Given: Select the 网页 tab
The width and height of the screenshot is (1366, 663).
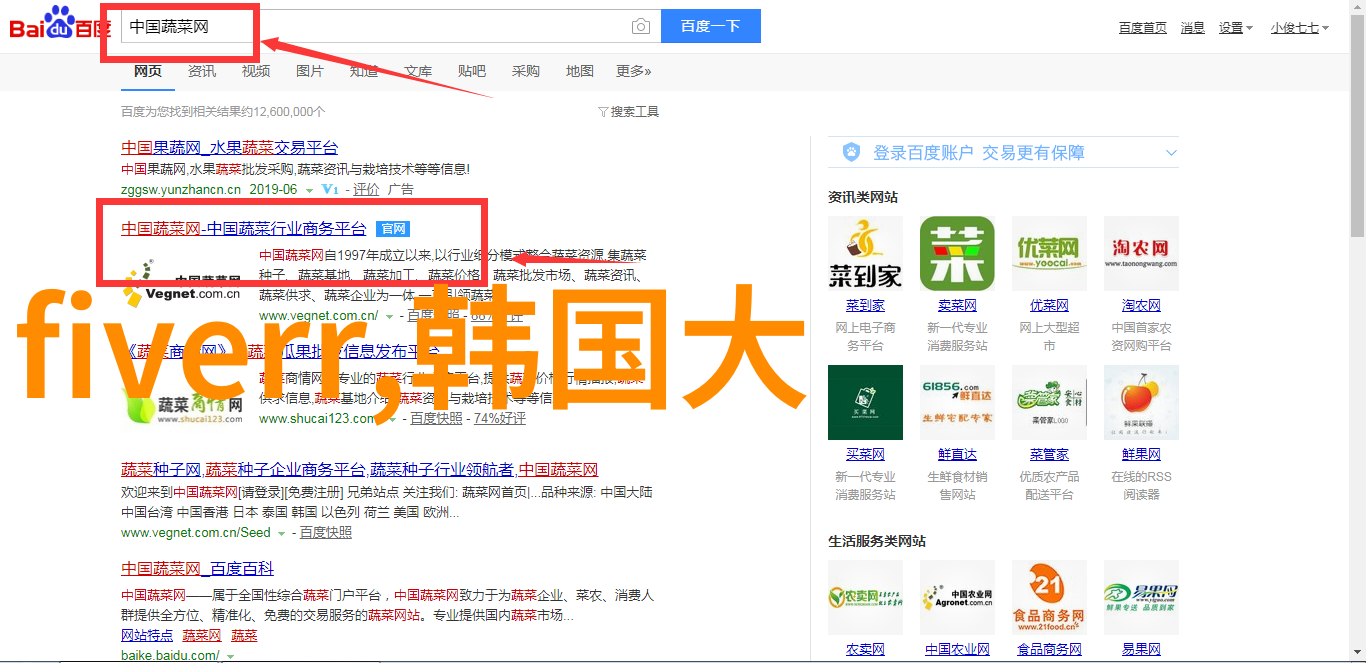Looking at the screenshot, I should tap(148, 71).
